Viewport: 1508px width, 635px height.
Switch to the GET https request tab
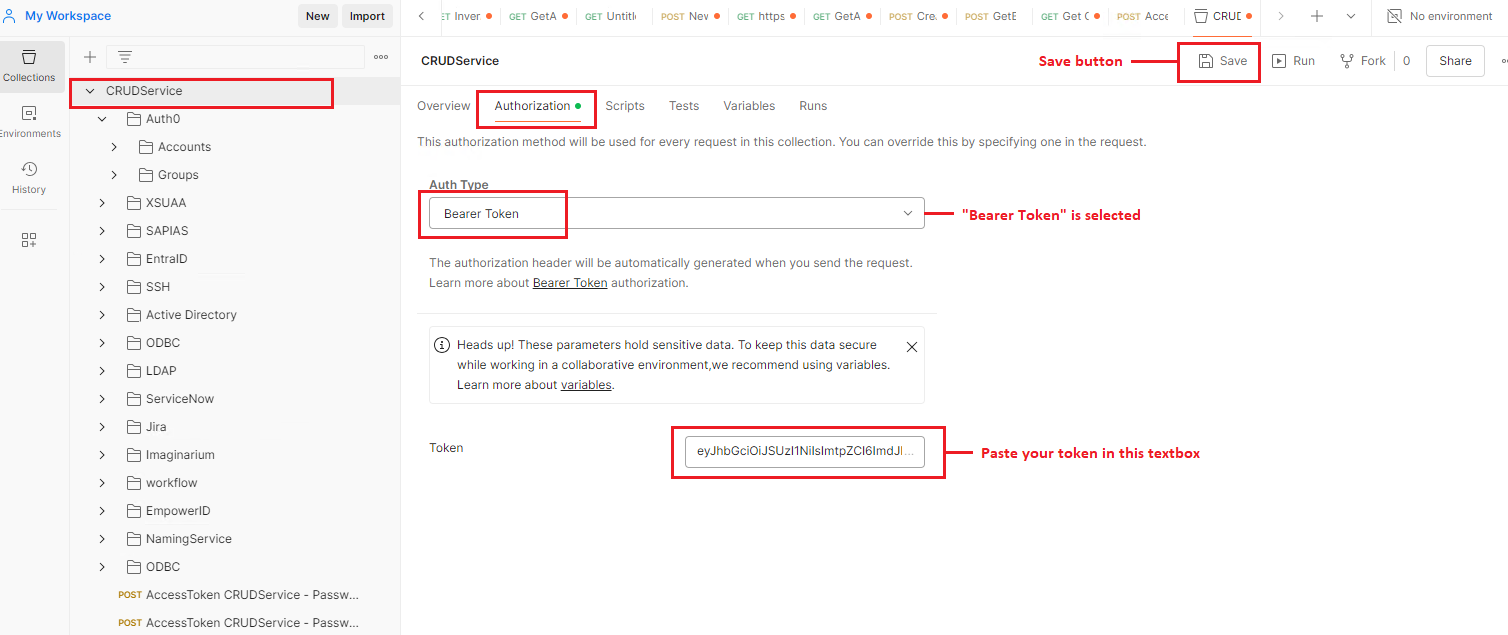[x=766, y=16]
